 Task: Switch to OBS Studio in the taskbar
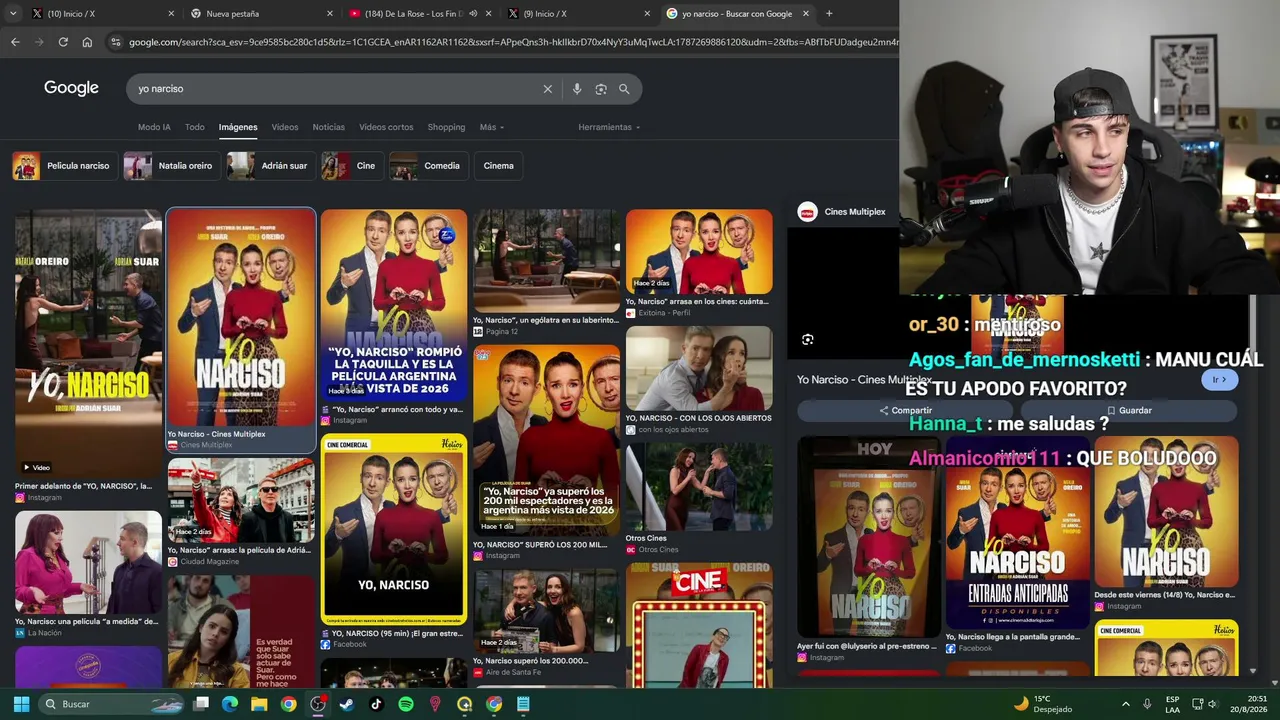(318, 704)
